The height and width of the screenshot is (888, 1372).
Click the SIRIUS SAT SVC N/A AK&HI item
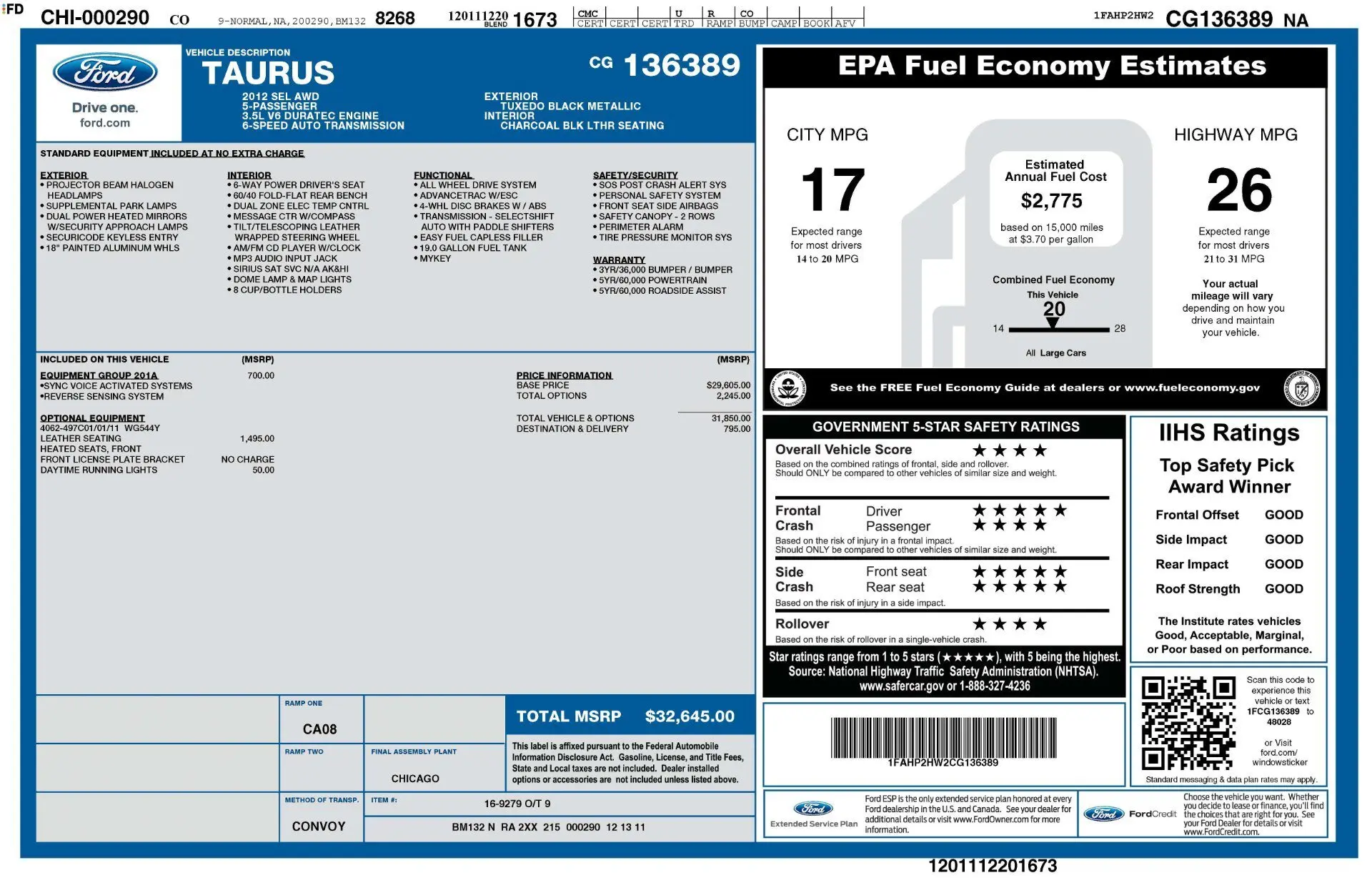[x=288, y=270]
